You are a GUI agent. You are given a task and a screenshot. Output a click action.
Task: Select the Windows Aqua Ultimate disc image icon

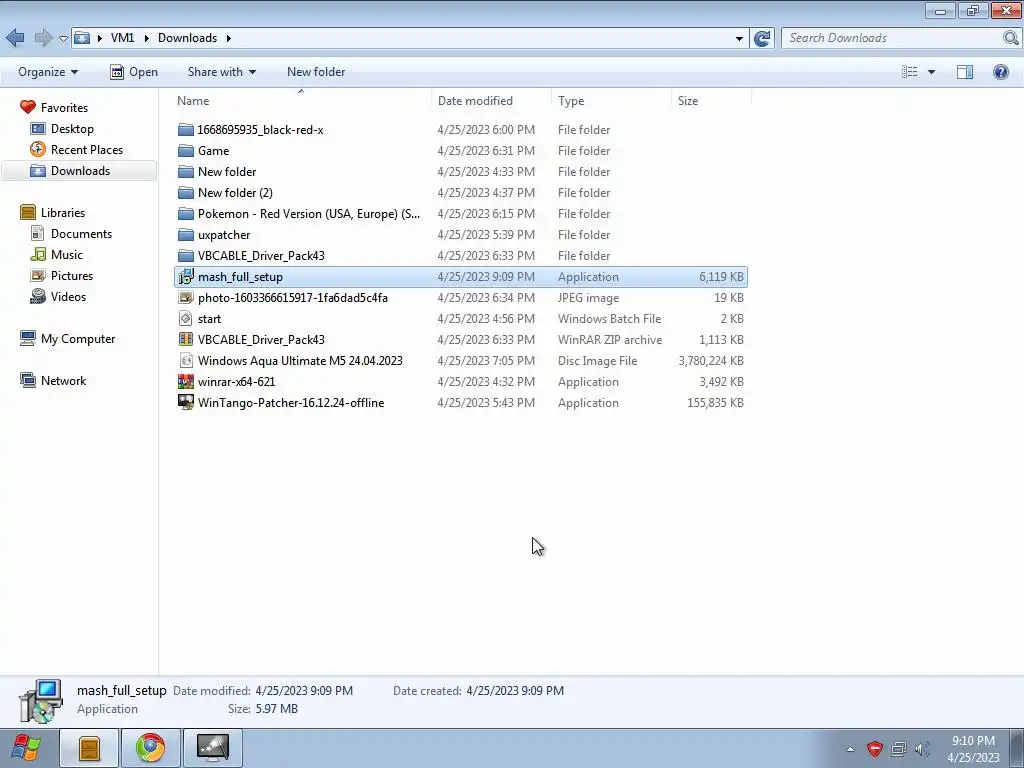(186, 360)
